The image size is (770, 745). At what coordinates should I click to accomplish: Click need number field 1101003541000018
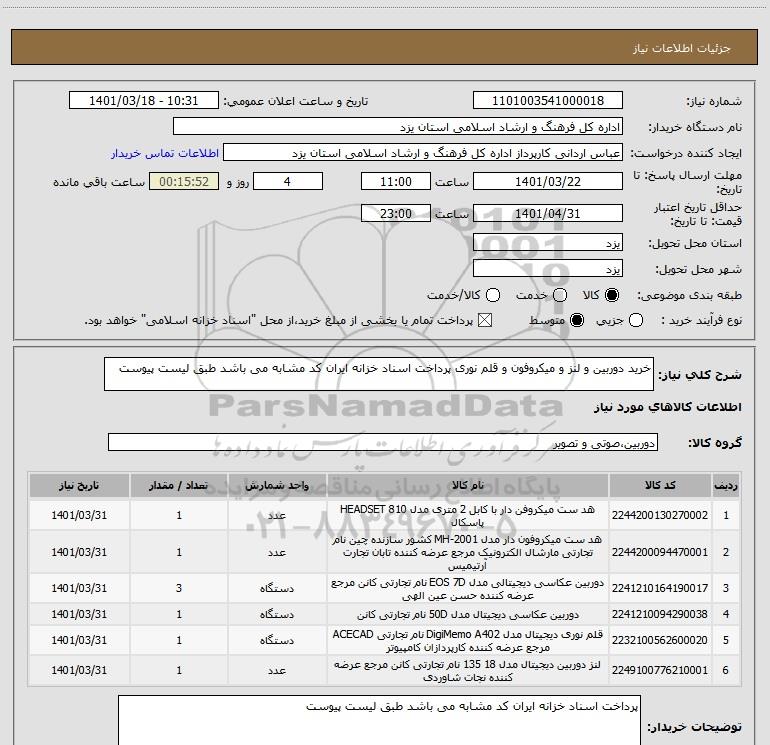pos(548,101)
